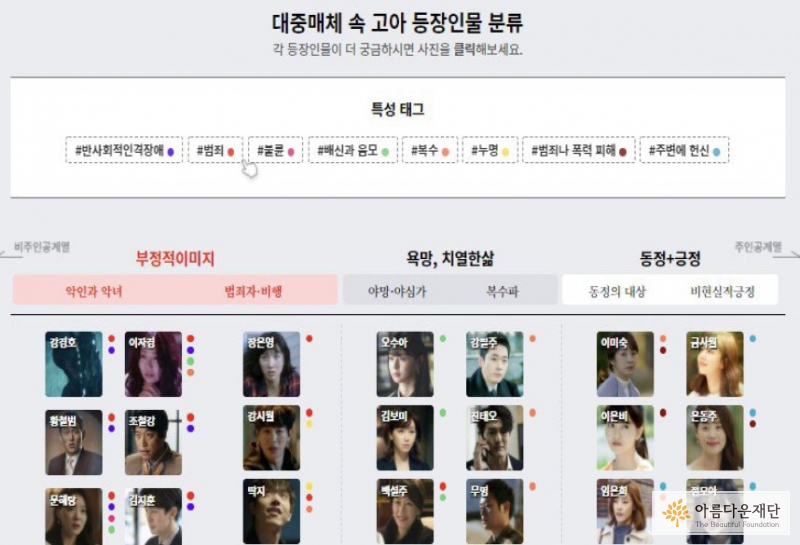
Task: Select the #배신과 음모 tag
Action: pyautogui.click(x=353, y=150)
